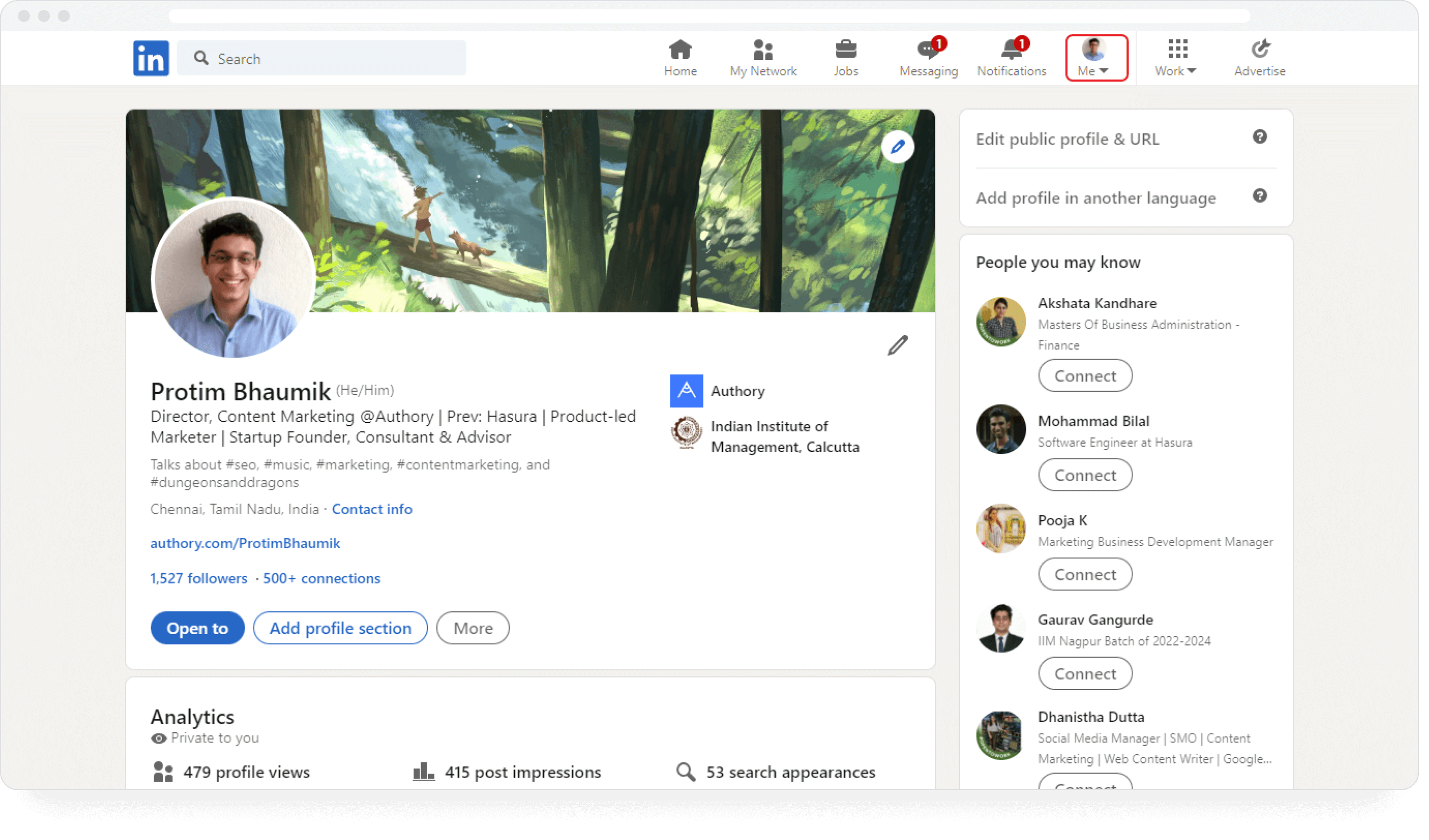Click the intro section edit pencil
Image resolution: width=1429 pixels, height=840 pixels.
(x=897, y=345)
